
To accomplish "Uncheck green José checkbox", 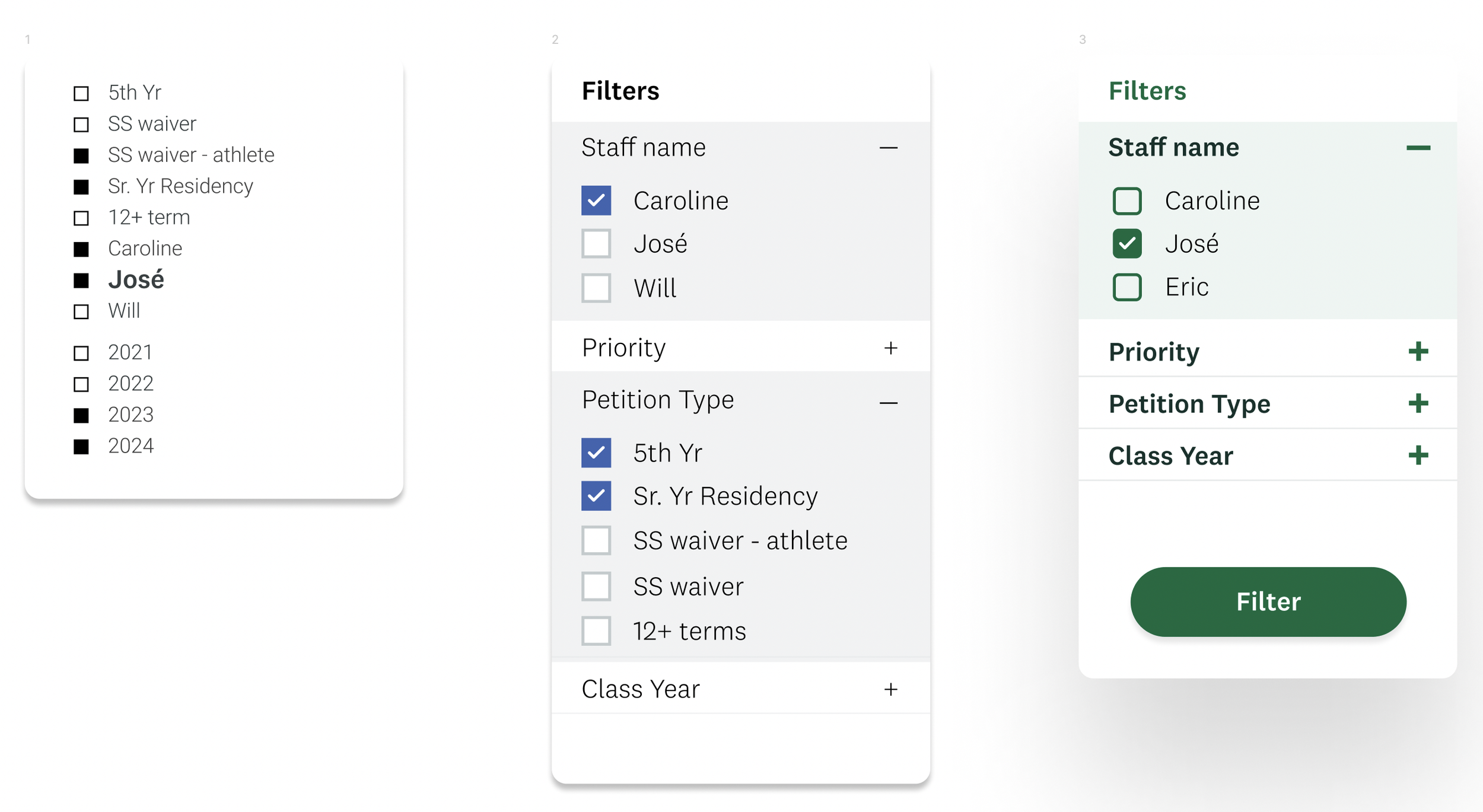I will point(1126,244).
